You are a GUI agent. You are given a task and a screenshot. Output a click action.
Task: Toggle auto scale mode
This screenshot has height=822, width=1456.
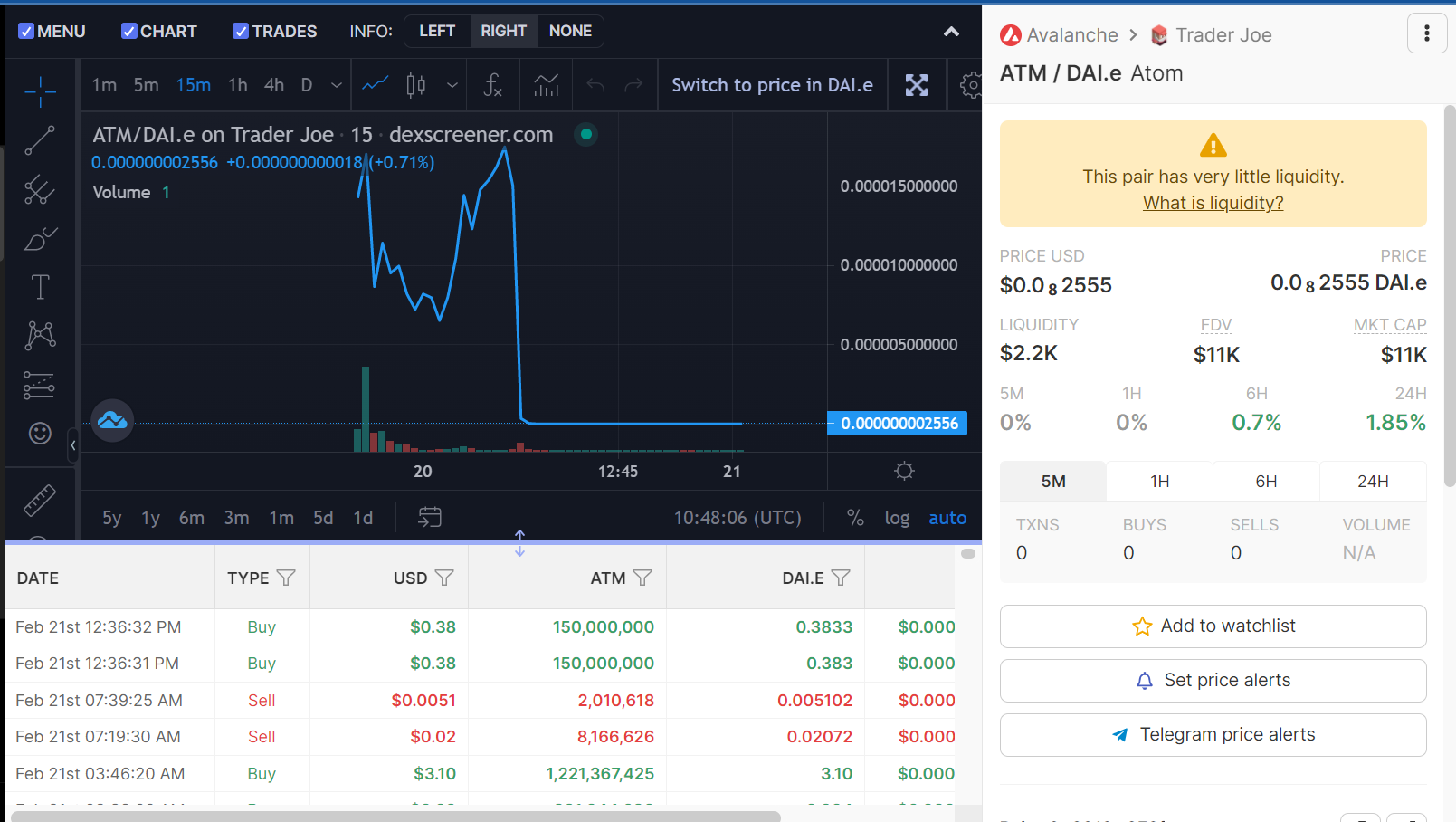coord(947,518)
